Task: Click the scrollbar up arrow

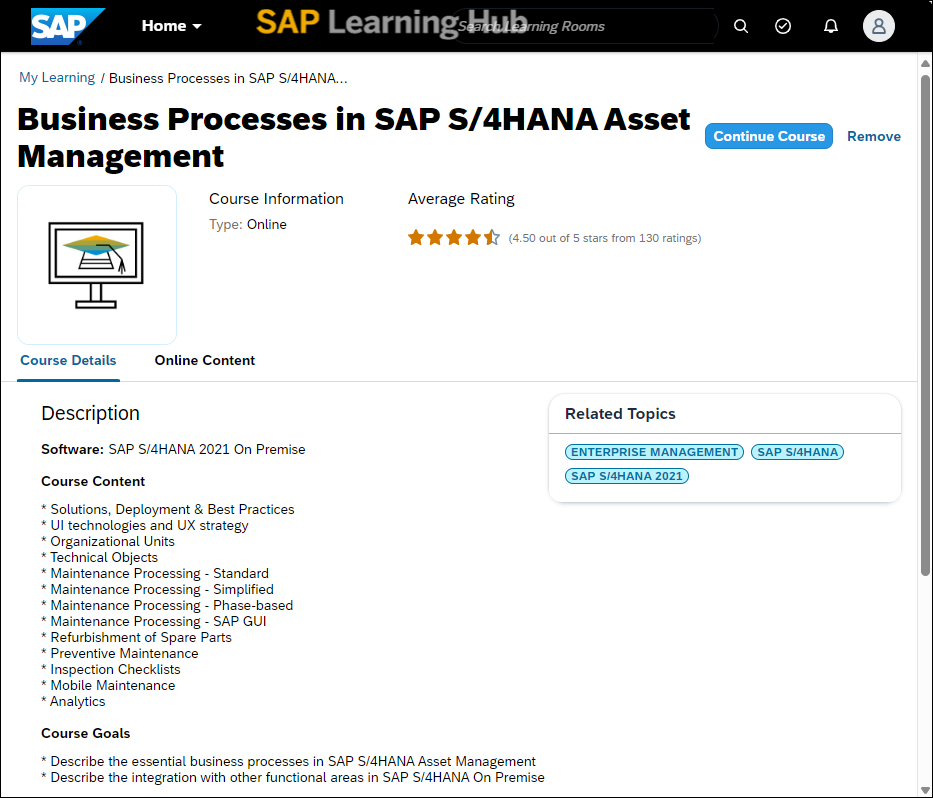Action: [925, 63]
